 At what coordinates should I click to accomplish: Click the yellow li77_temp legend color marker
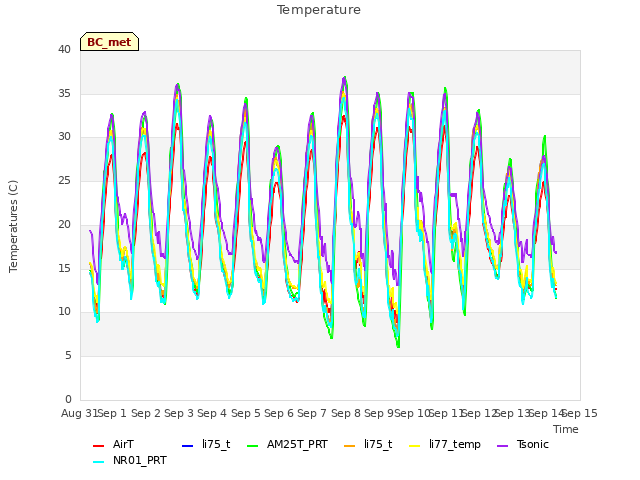pos(415,446)
